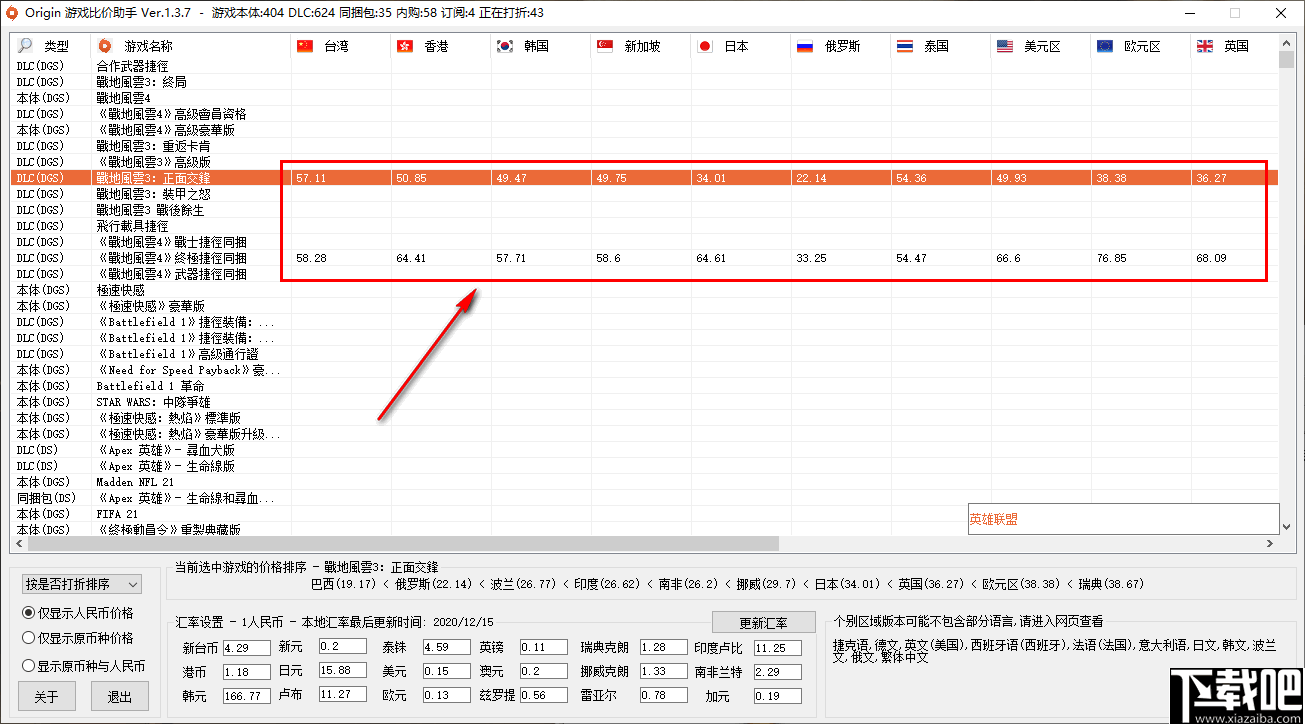The image size is (1305, 724).
Task: Click the 韩国 flag icon
Action: point(505,45)
